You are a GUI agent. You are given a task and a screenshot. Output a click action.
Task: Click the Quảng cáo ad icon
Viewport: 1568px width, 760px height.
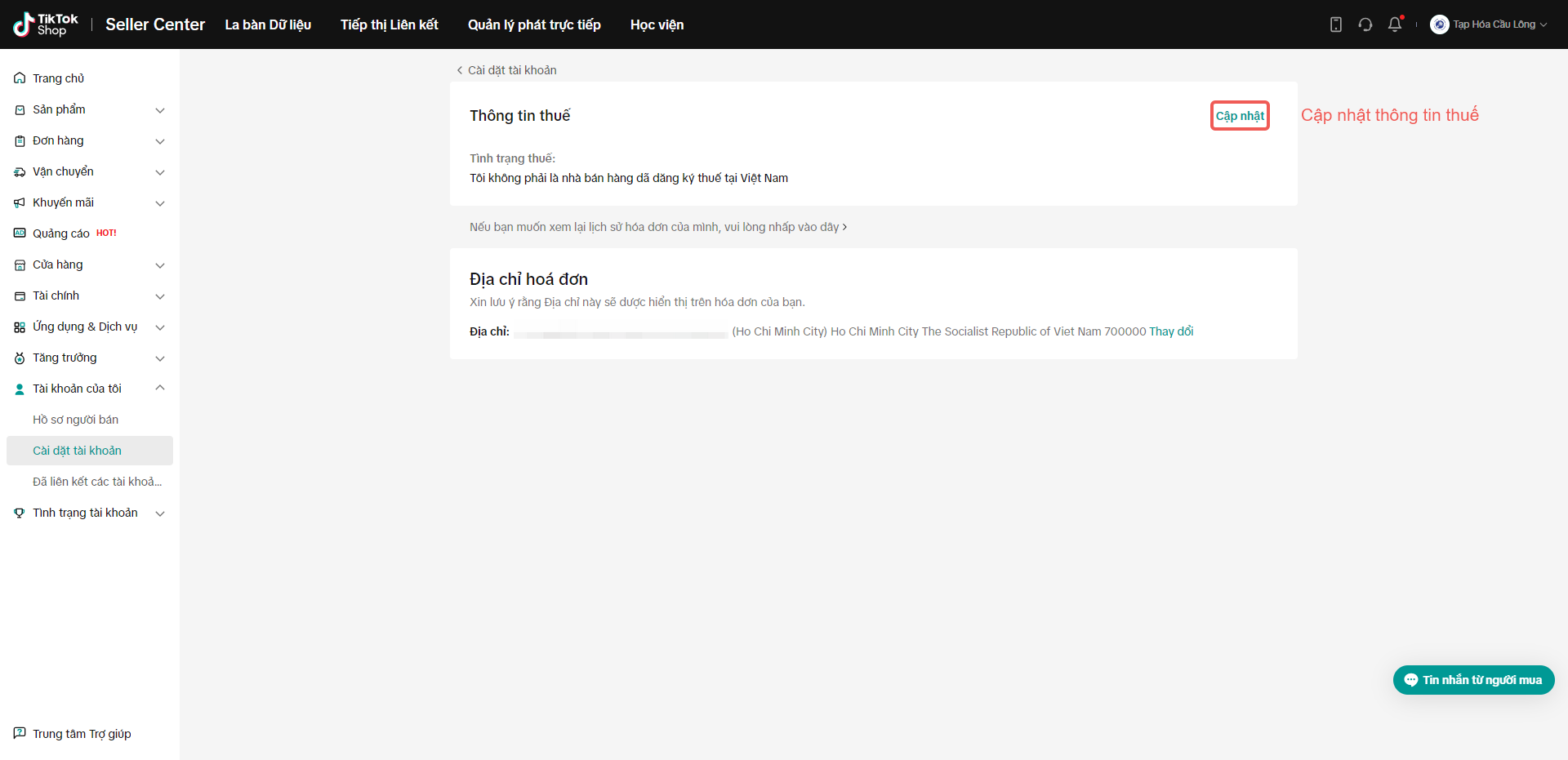pos(20,233)
